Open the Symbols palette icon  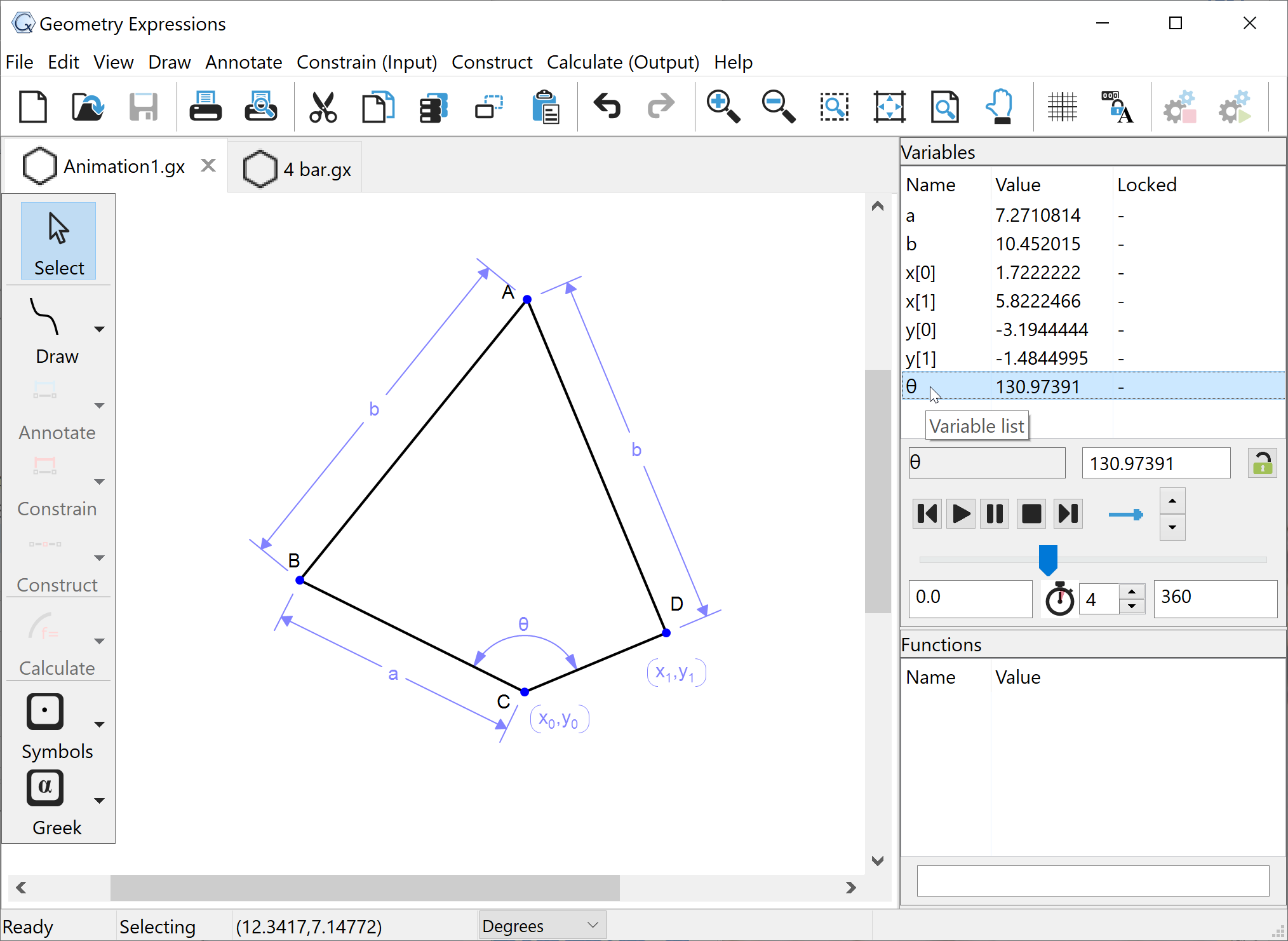[45, 711]
